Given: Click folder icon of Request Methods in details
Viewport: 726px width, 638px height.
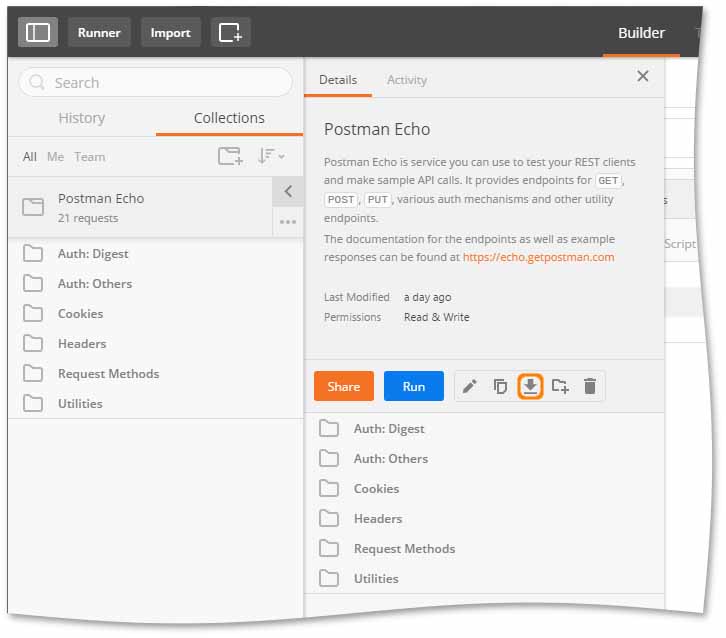Looking at the screenshot, I should [x=329, y=549].
